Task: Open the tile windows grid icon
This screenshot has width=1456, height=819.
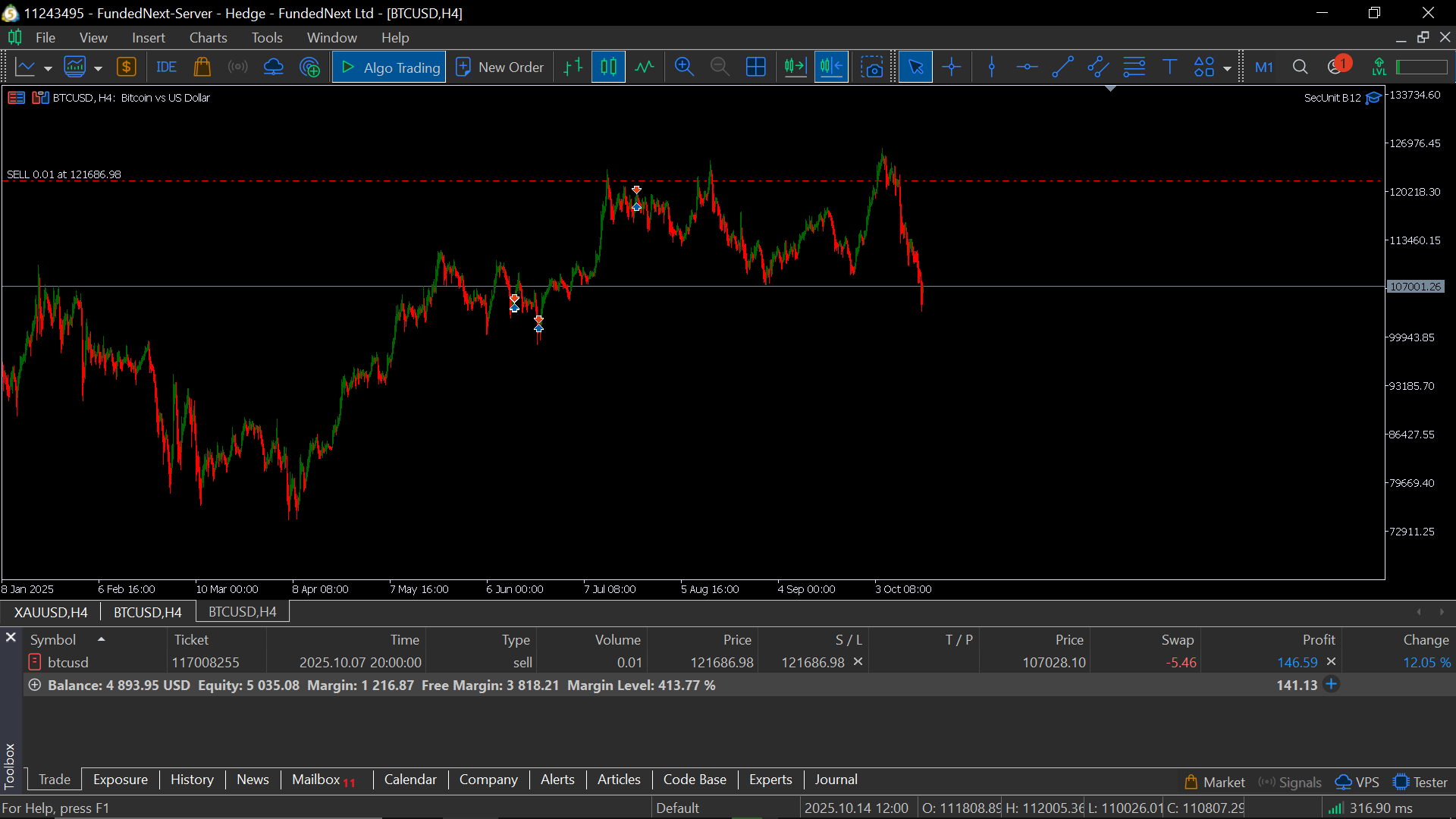Action: [x=756, y=67]
